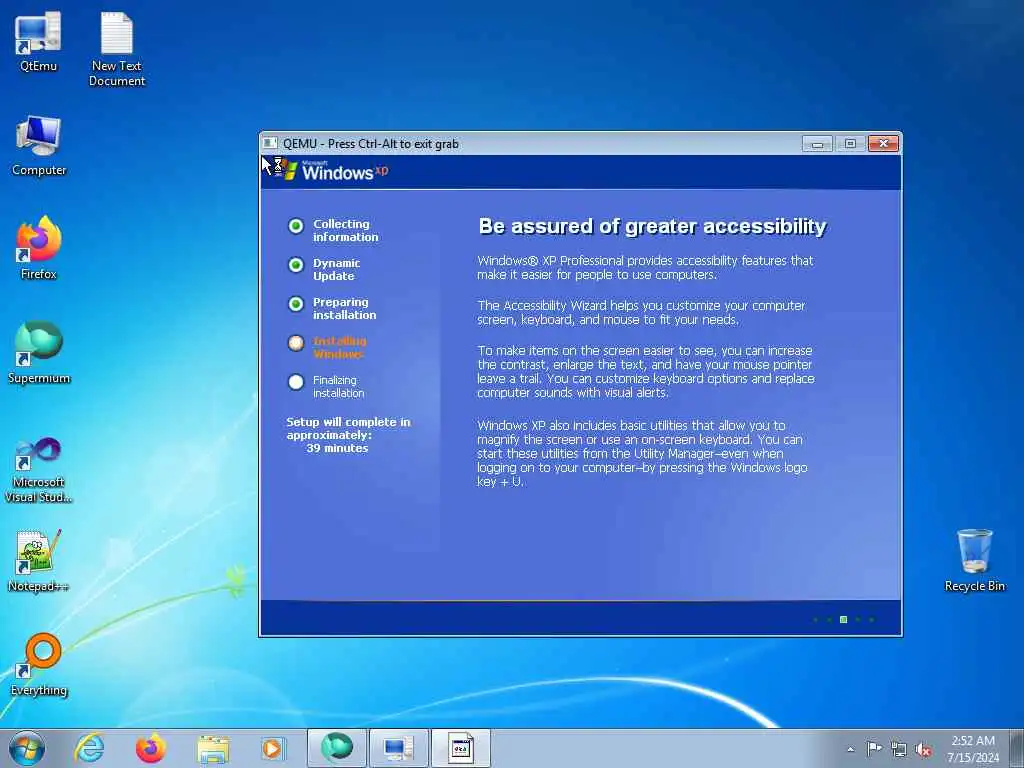The image size is (1024, 768).
Task: Open the Recycle Bin
Action: pyautogui.click(x=974, y=560)
